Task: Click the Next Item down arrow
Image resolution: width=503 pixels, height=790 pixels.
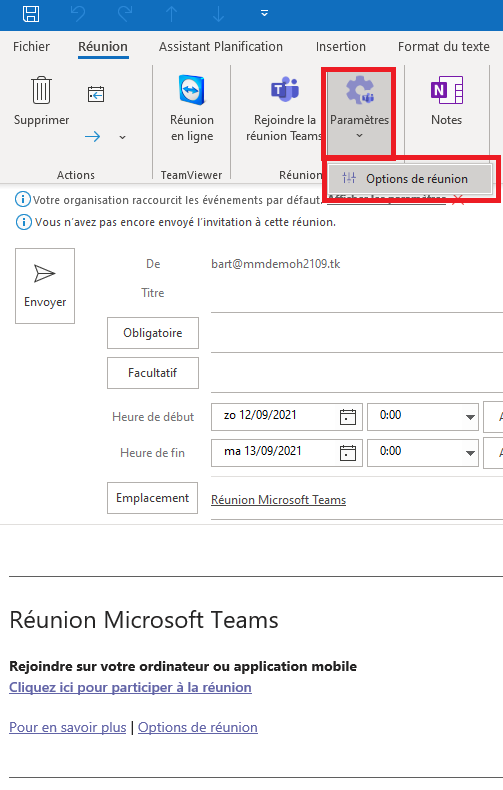Action: 218,14
